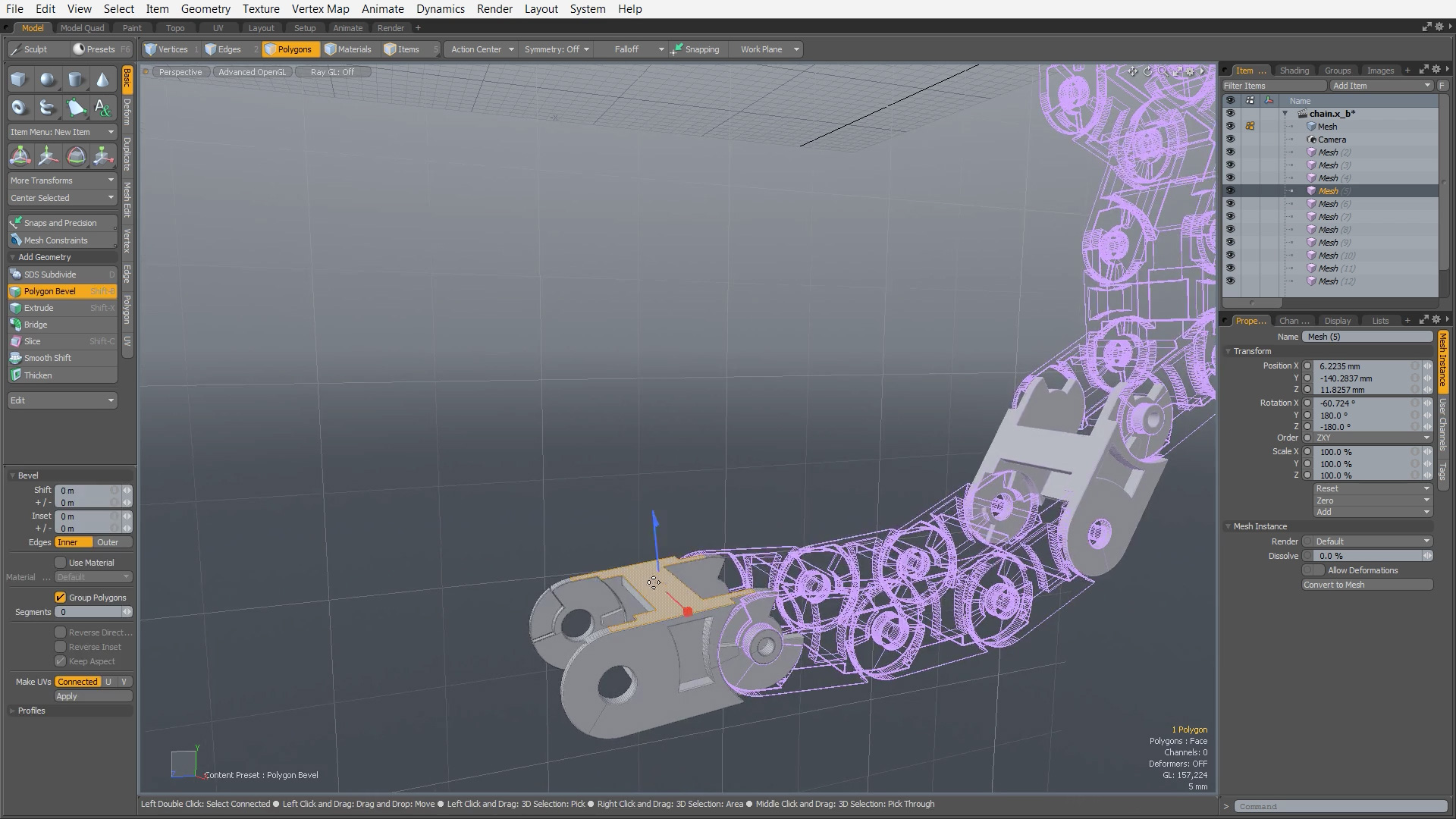Open the Geometry menu
The width and height of the screenshot is (1456, 819).
[205, 9]
